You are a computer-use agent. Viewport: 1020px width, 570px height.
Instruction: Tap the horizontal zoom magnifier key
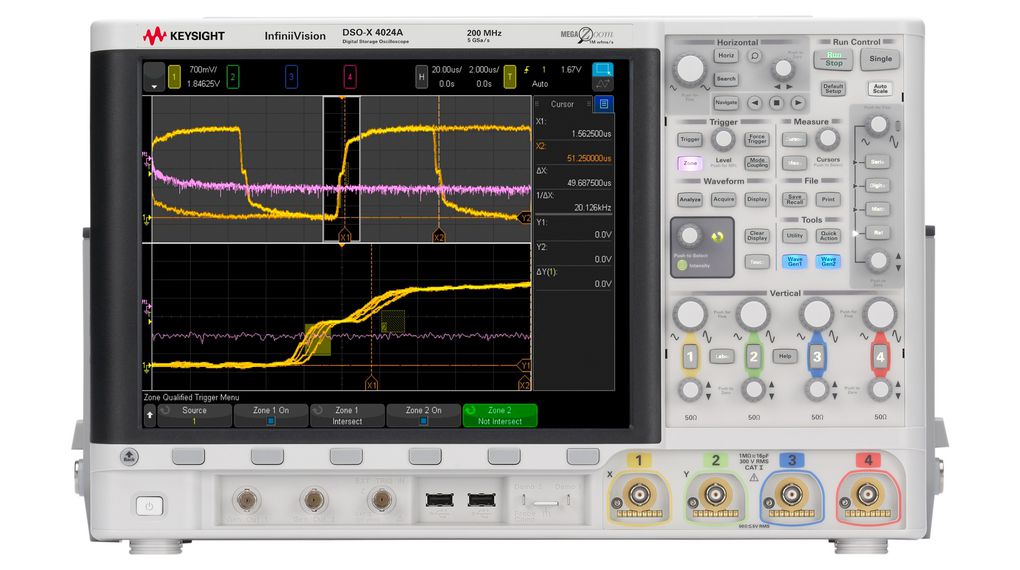[755, 57]
